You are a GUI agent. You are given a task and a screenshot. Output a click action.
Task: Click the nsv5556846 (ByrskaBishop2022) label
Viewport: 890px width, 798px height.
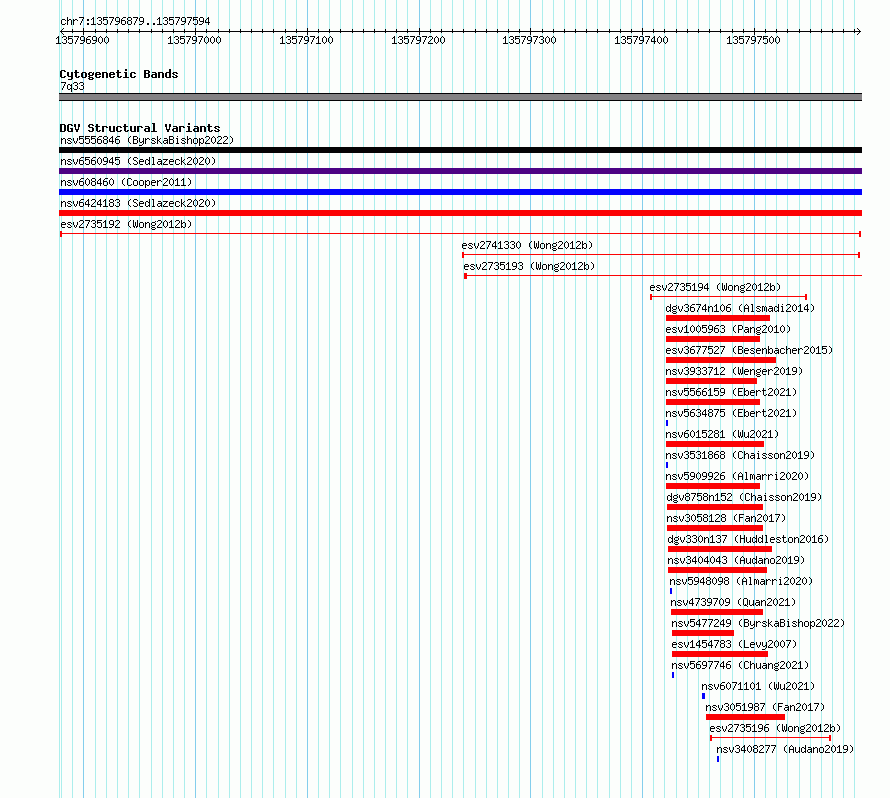(x=147, y=140)
